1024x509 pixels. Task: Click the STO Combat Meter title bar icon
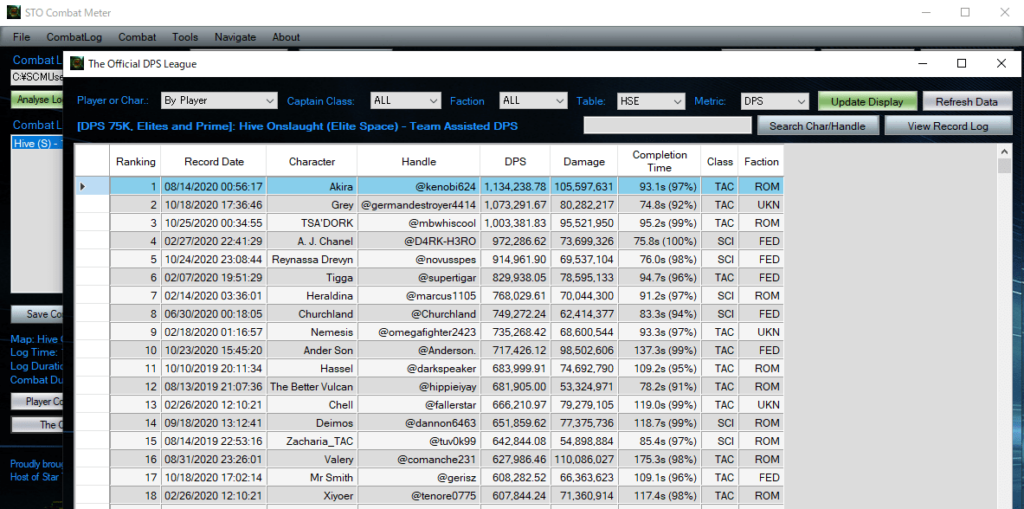(x=13, y=13)
